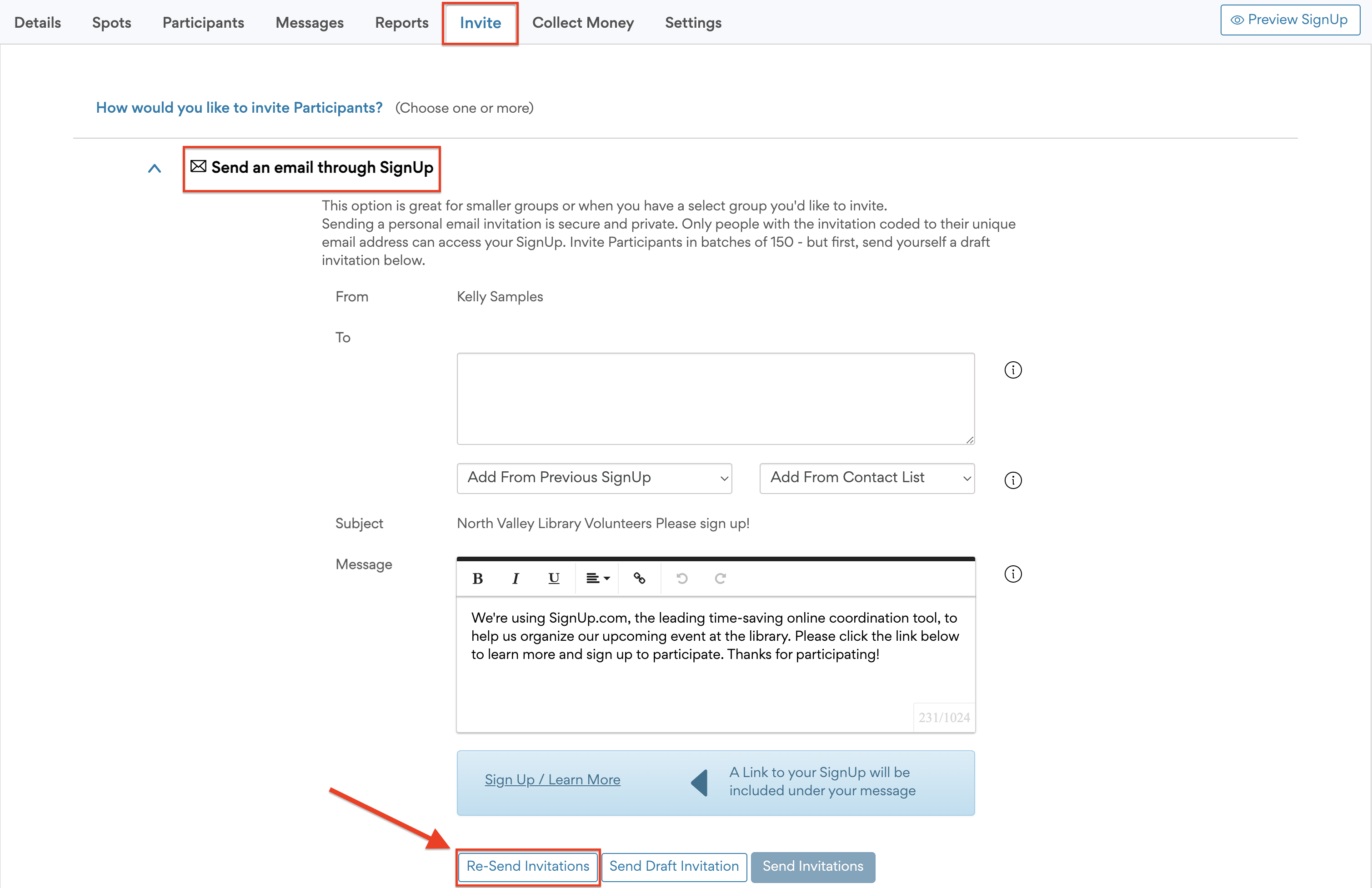This screenshot has width=1372, height=888.
Task: Click Re-Send Invitations button
Action: pos(527,866)
